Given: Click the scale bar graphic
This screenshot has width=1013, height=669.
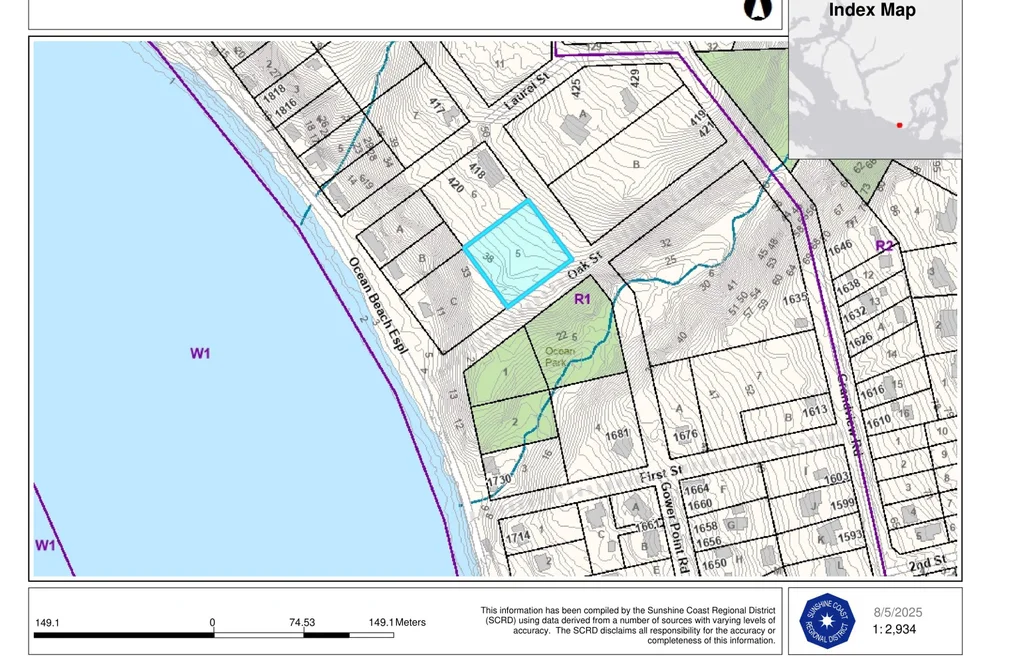Looking at the screenshot, I should tap(214, 635).
